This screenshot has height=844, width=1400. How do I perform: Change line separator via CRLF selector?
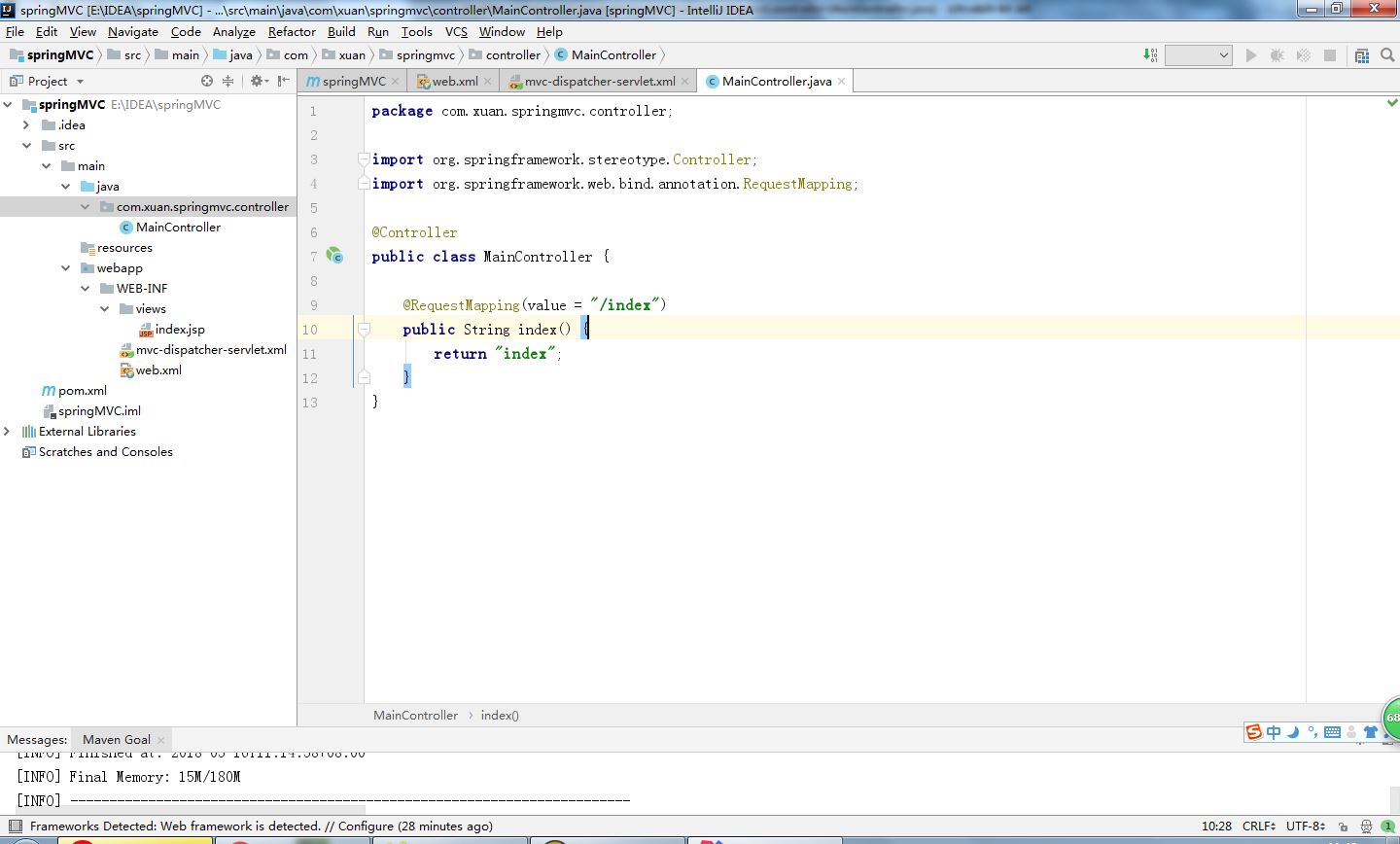tap(1259, 826)
